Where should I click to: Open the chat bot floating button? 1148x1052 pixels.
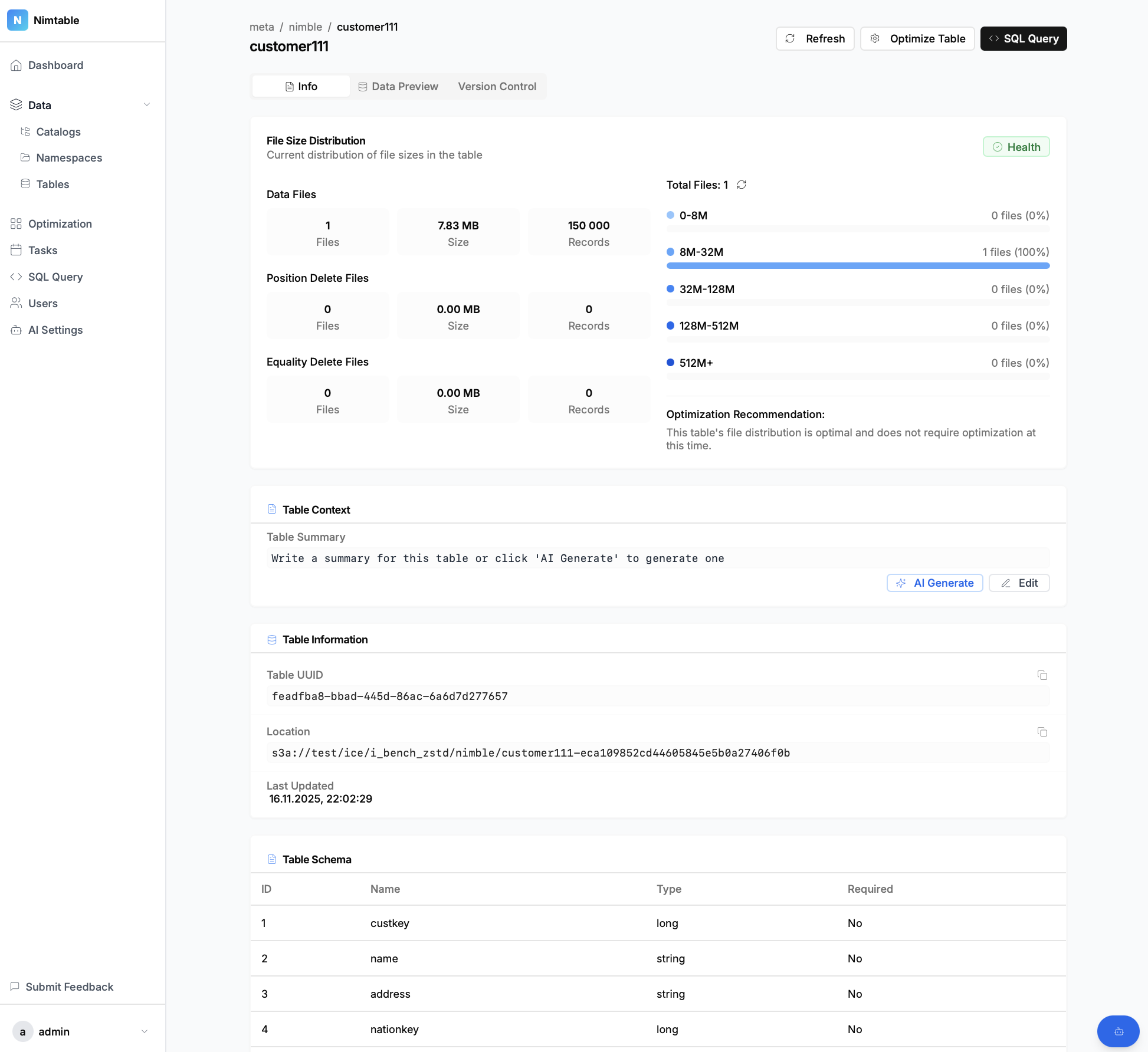tap(1118, 1031)
